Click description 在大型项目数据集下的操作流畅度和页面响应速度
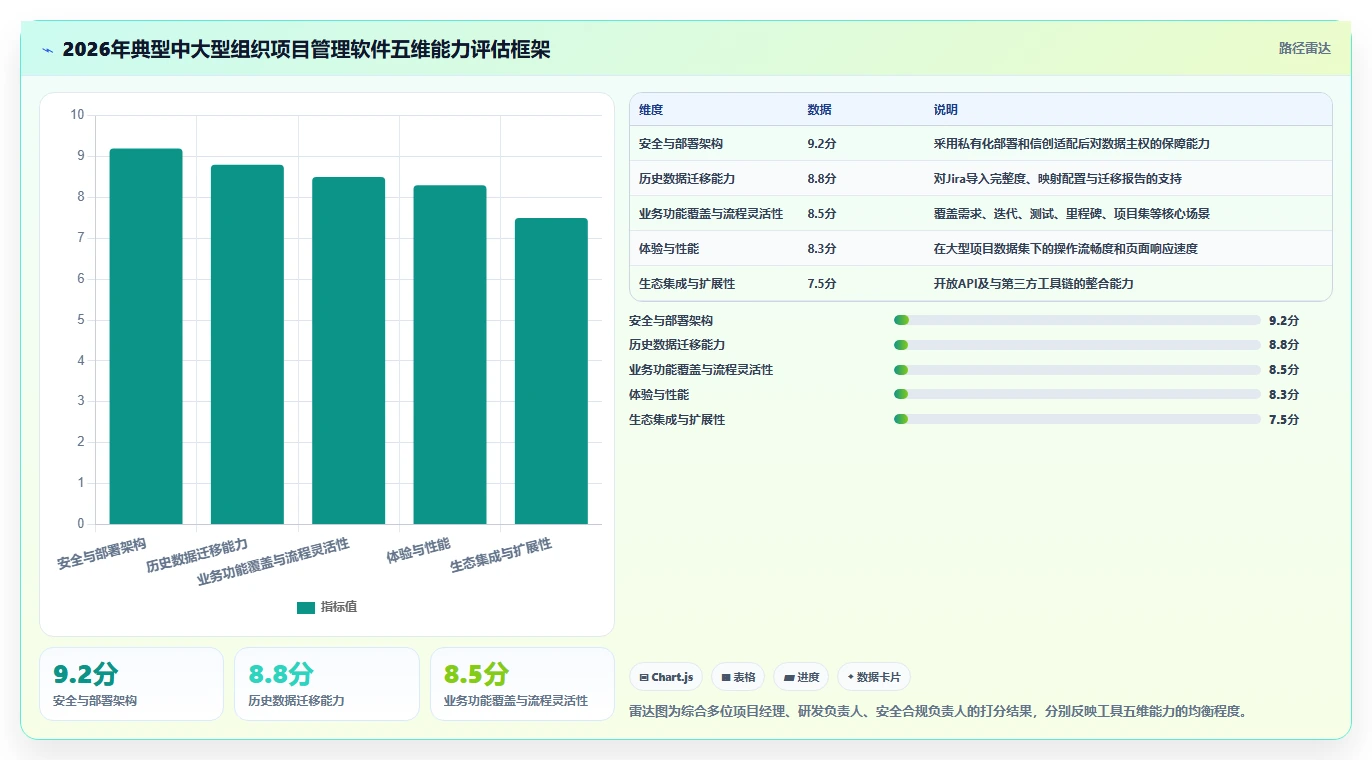This screenshot has height=760, width=1372. [x=1066, y=249]
